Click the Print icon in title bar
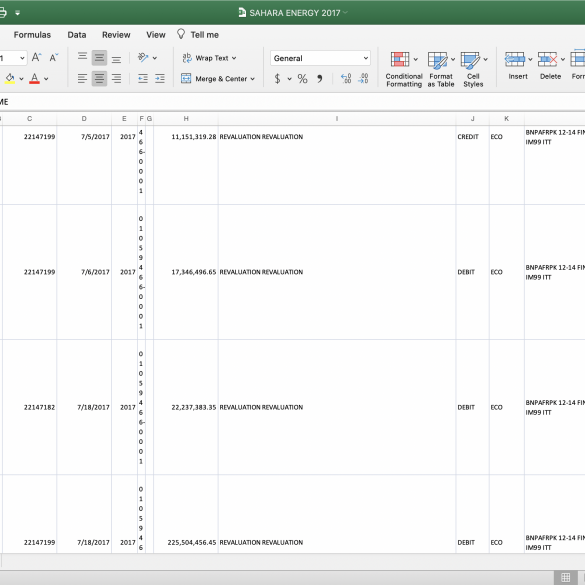 point(2,13)
